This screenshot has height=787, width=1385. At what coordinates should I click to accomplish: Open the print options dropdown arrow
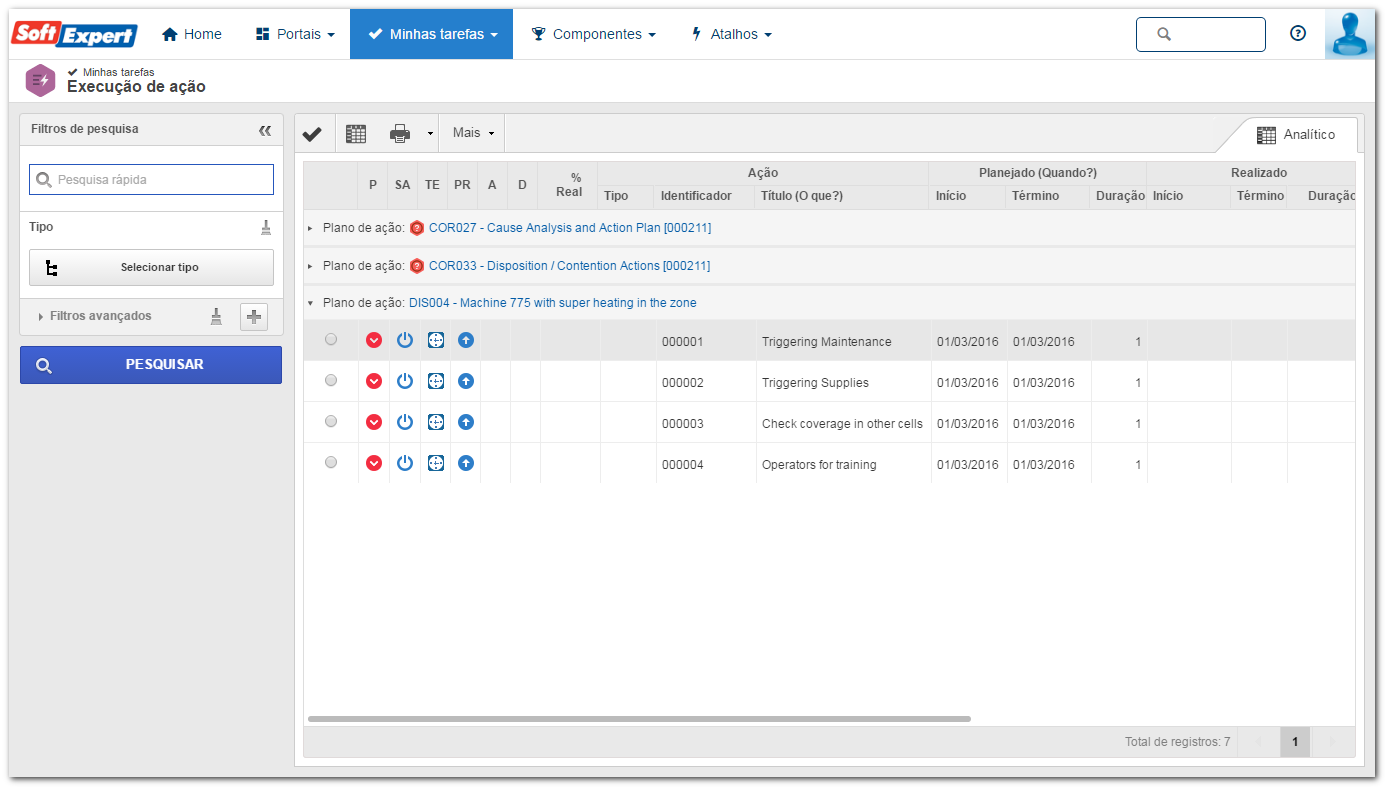point(430,133)
